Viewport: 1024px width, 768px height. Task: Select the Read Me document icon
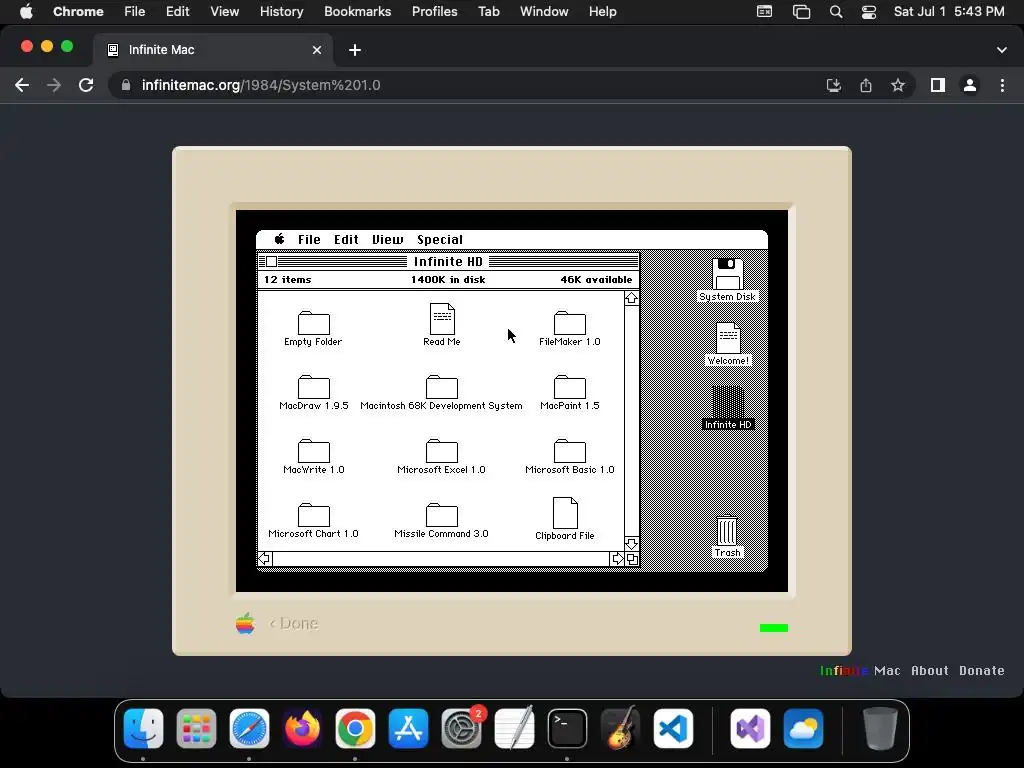tap(442, 319)
